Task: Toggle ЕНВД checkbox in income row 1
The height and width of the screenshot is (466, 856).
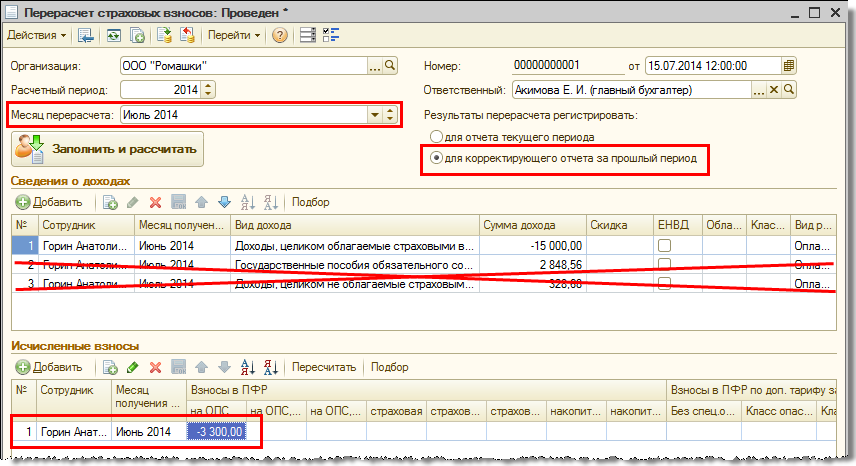Action: [664, 246]
